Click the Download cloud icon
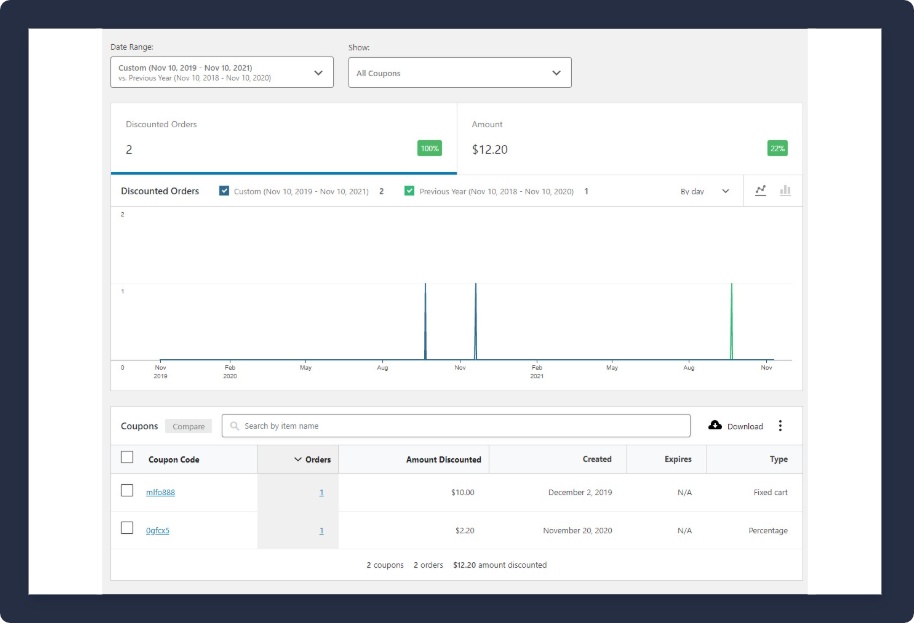The height and width of the screenshot is (623, 914). 715,425
